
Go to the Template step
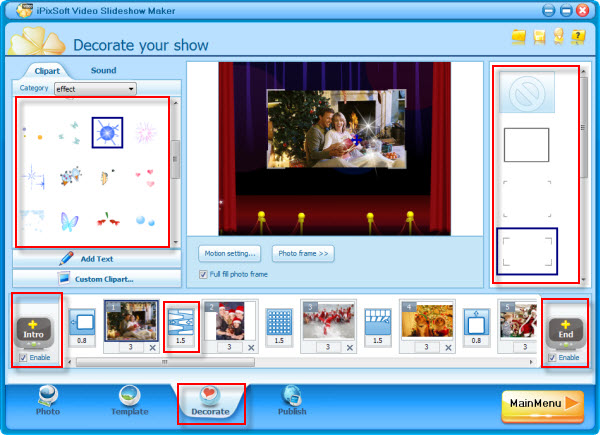[x=130, y=401]
